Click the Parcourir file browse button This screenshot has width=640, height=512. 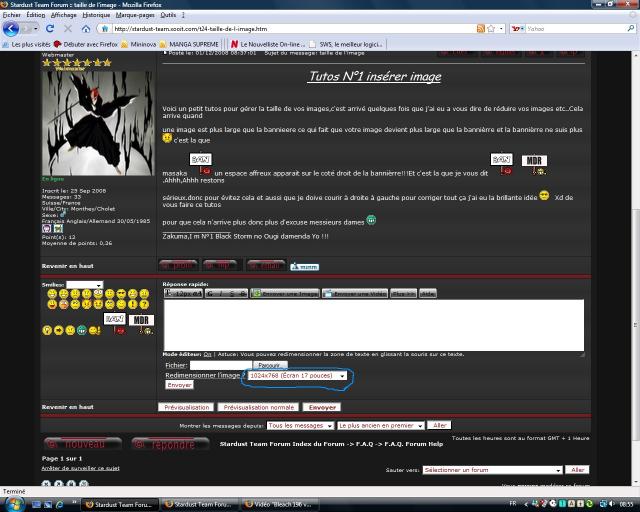(270, 365)
